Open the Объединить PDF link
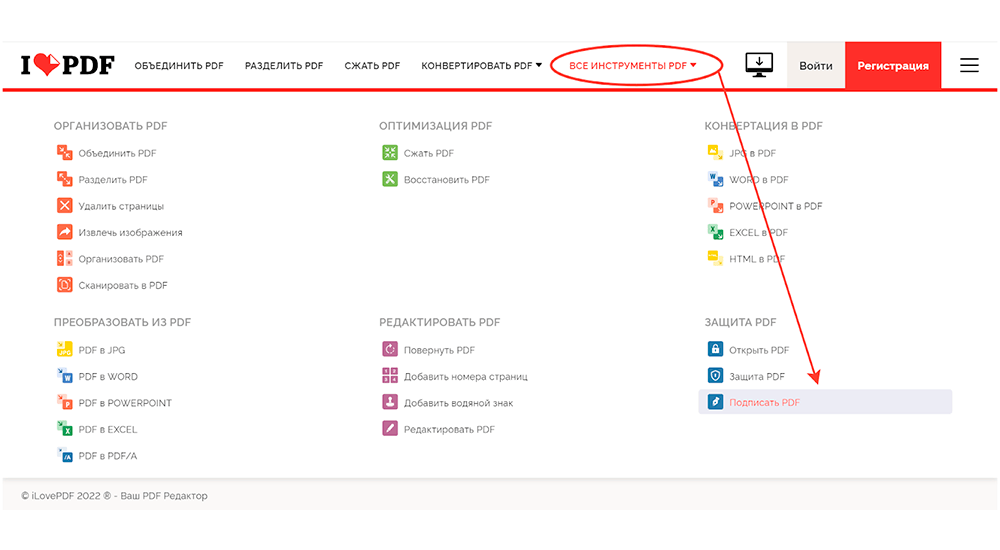1000x550 pixels. click(117, 153)
